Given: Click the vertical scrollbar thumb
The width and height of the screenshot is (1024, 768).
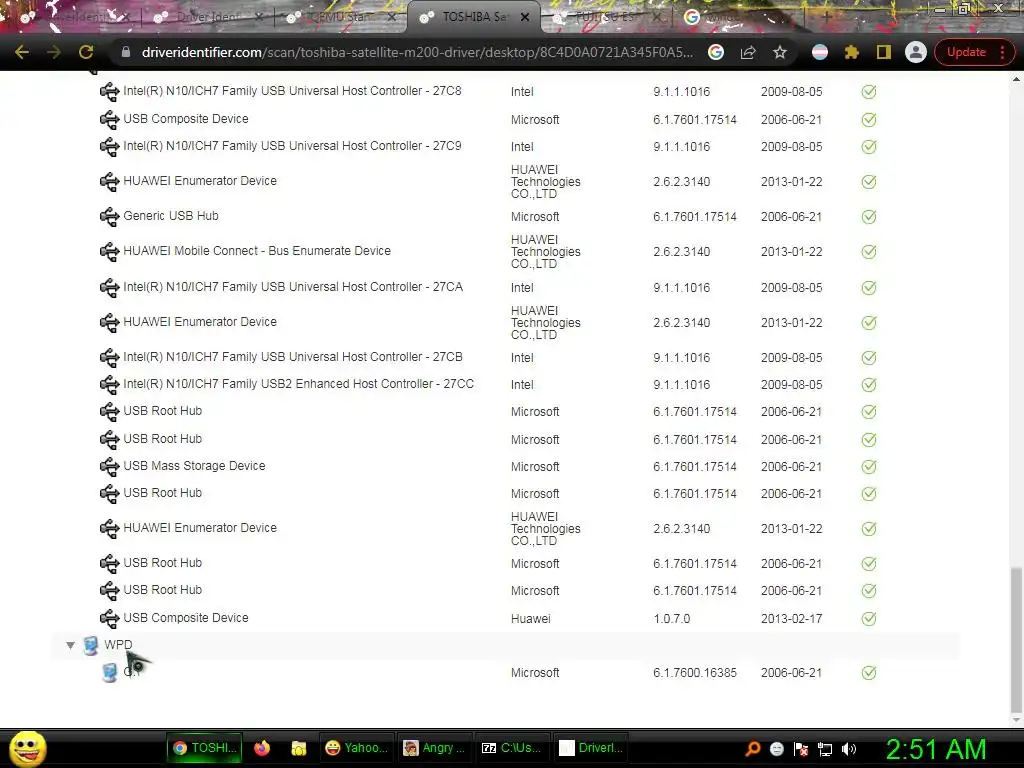Looking at the screenshot, I should (1016, 640).
